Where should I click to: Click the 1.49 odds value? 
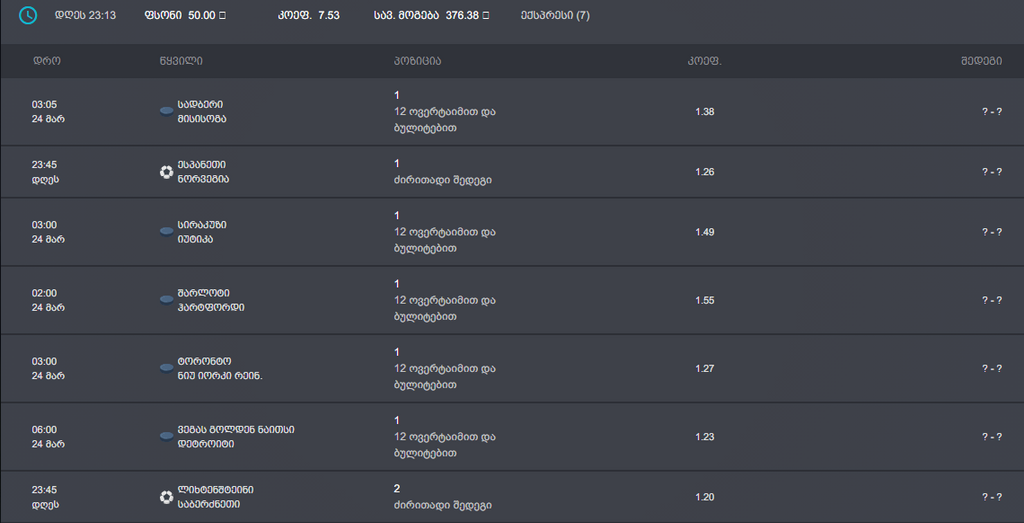(704, 232)
